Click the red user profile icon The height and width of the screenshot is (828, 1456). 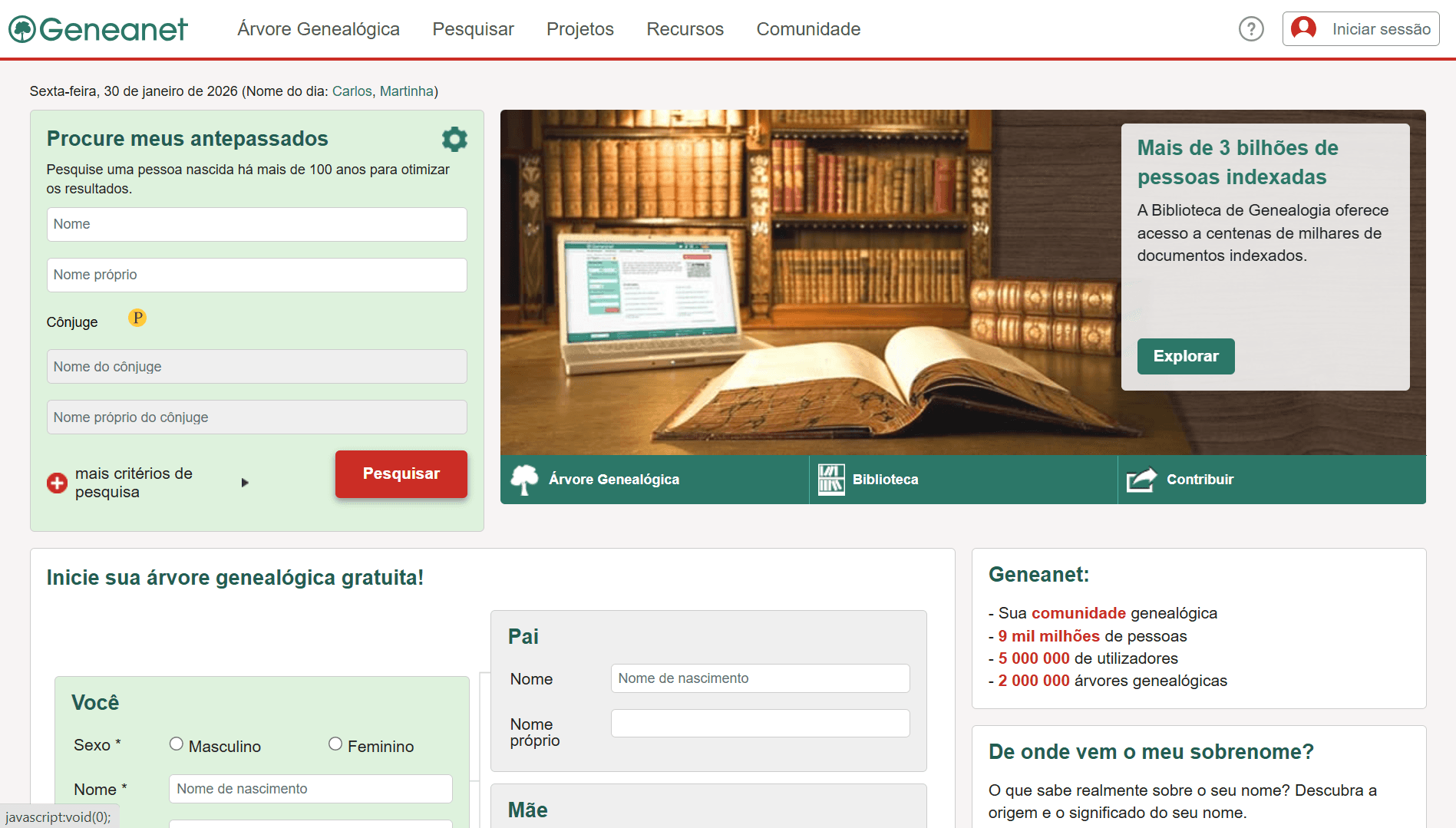click(1303, 29)
